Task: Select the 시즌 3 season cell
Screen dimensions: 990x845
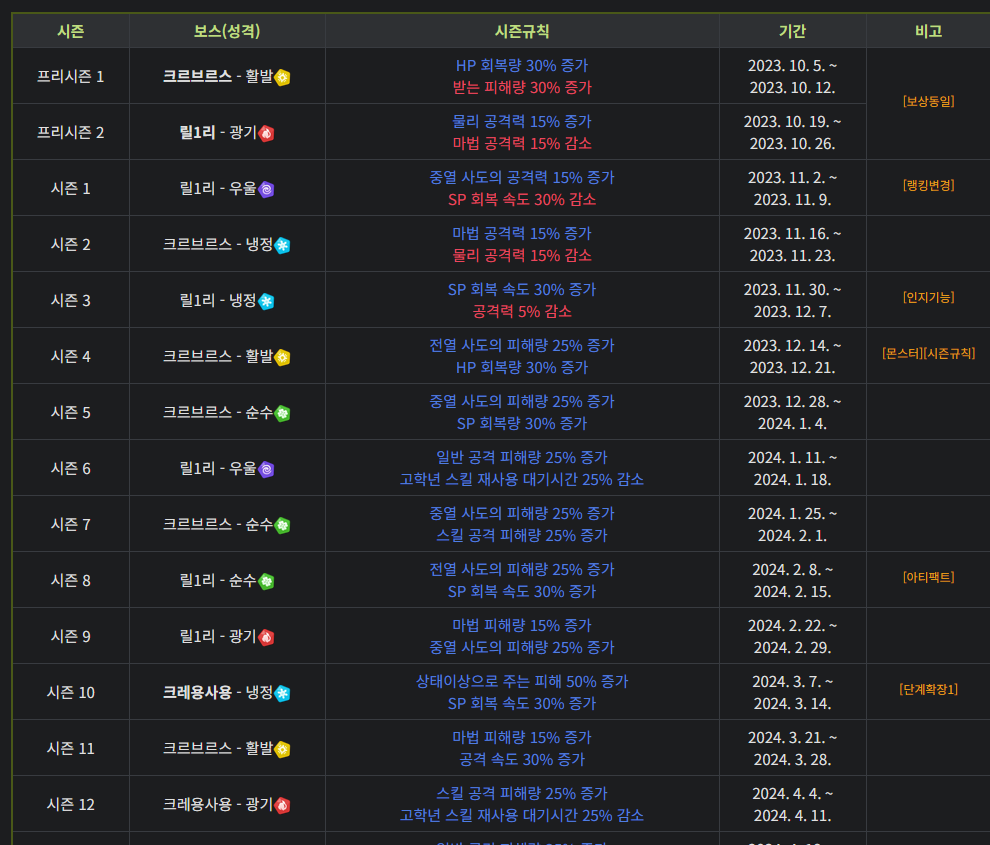Action: (x=71, y=301)
